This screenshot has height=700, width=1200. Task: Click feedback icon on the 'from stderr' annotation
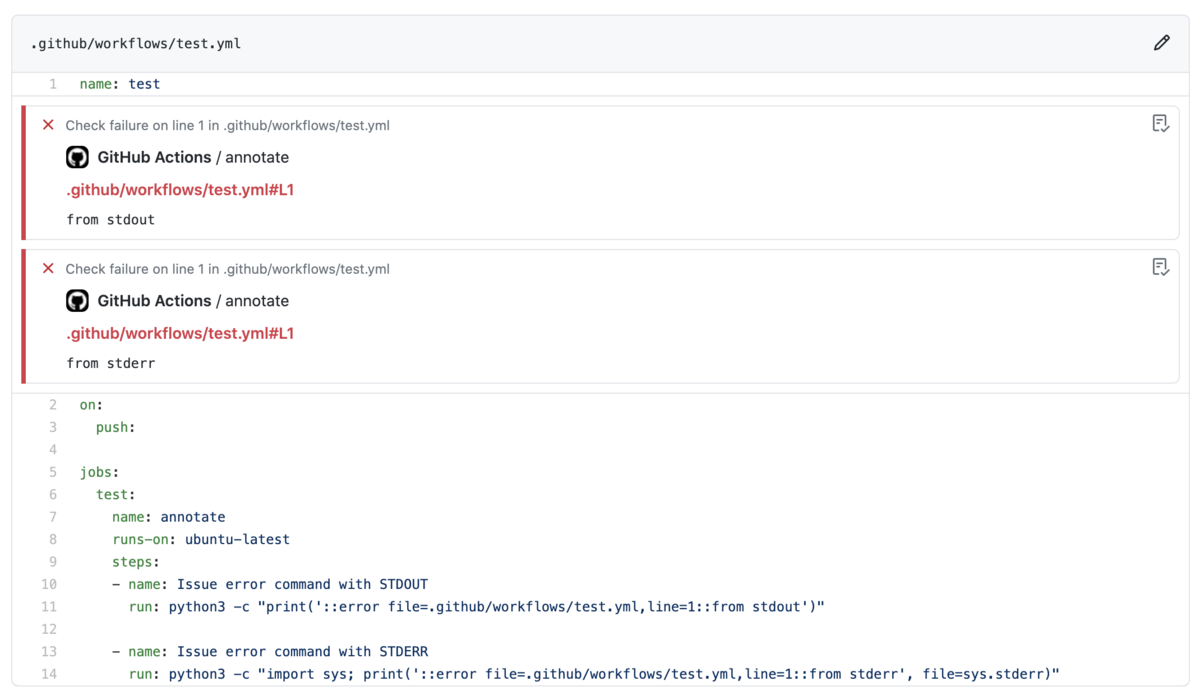[x=1160, y=267]
